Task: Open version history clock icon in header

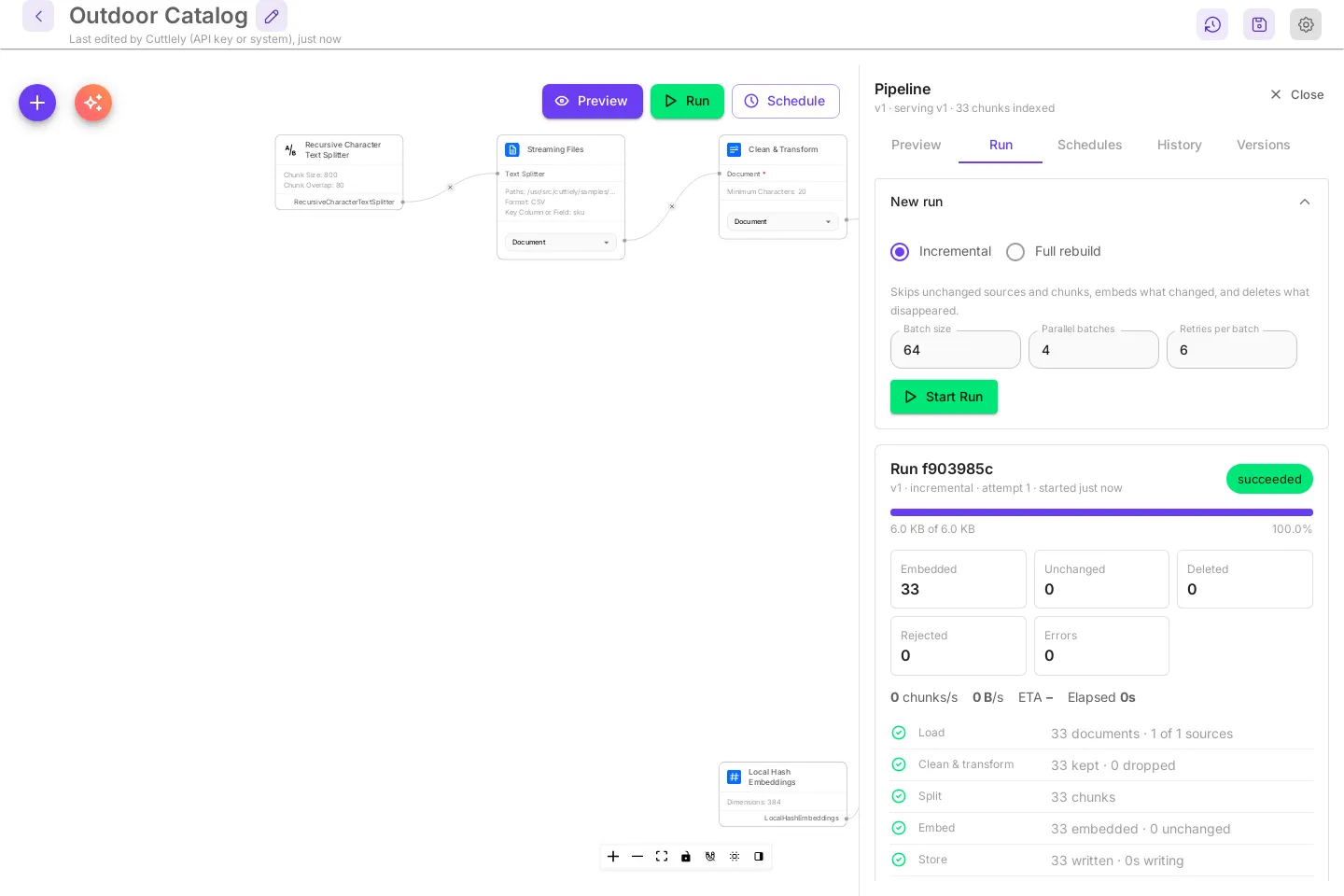Action: pyautogui.click(x=1212, y=24)
